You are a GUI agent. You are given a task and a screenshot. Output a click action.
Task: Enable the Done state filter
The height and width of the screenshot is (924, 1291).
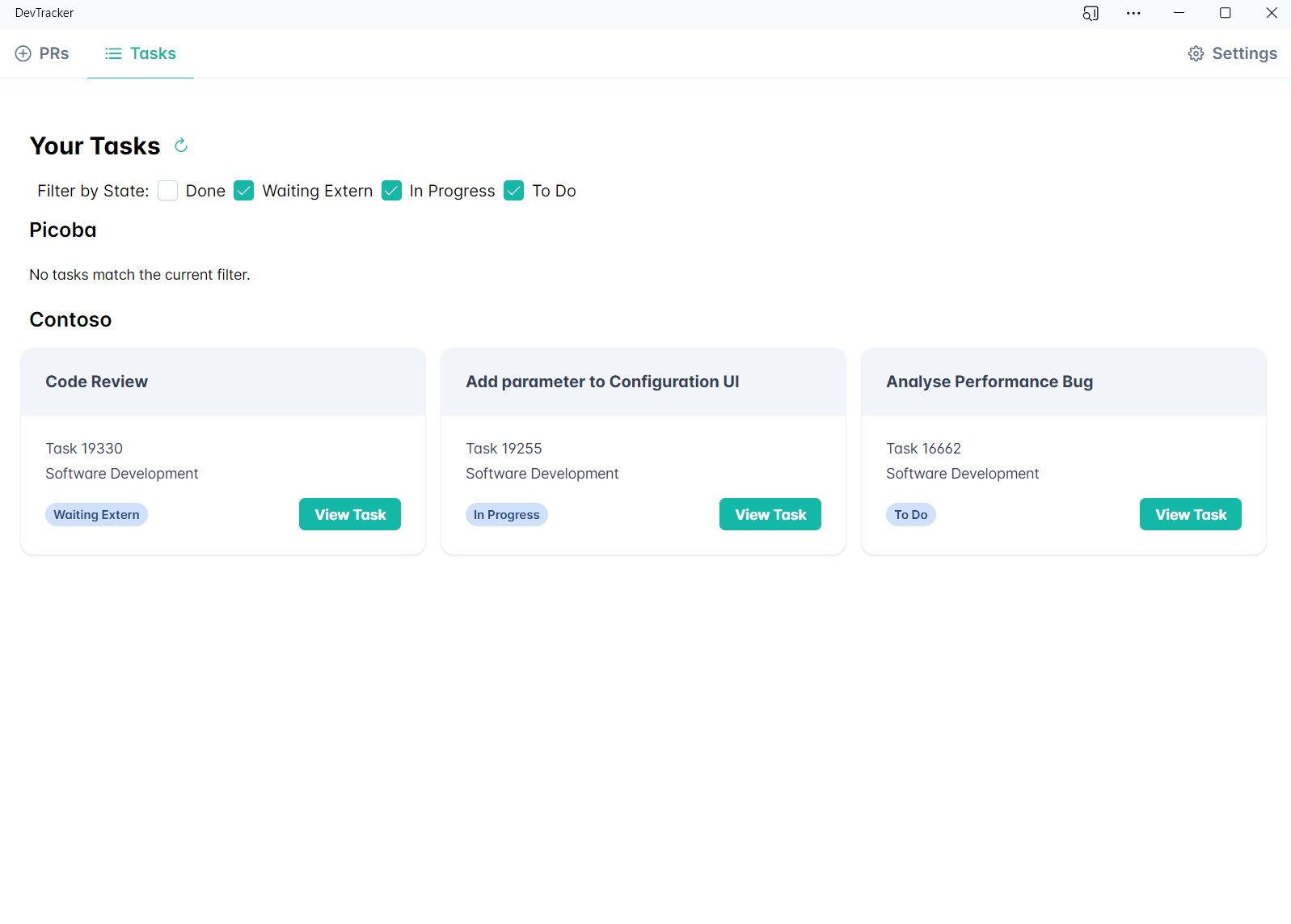click(168, 191)
